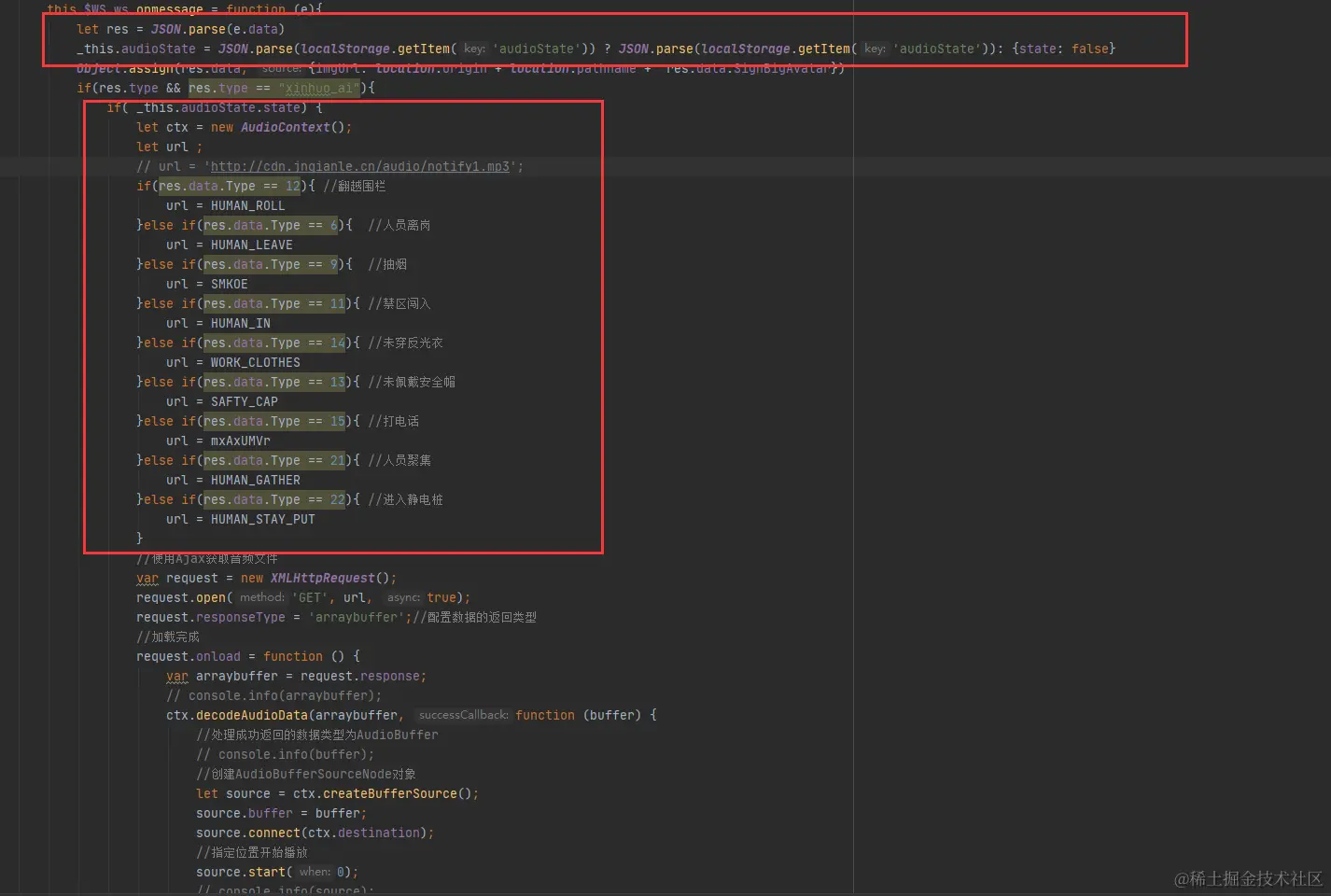Click the '//未佩戴安全帽' comment

click(x=412, y=382)
